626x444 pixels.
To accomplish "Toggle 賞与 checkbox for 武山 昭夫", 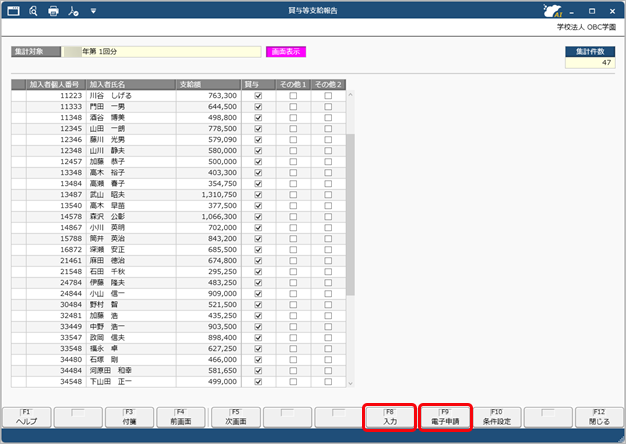I will click(x=258, y=194).
